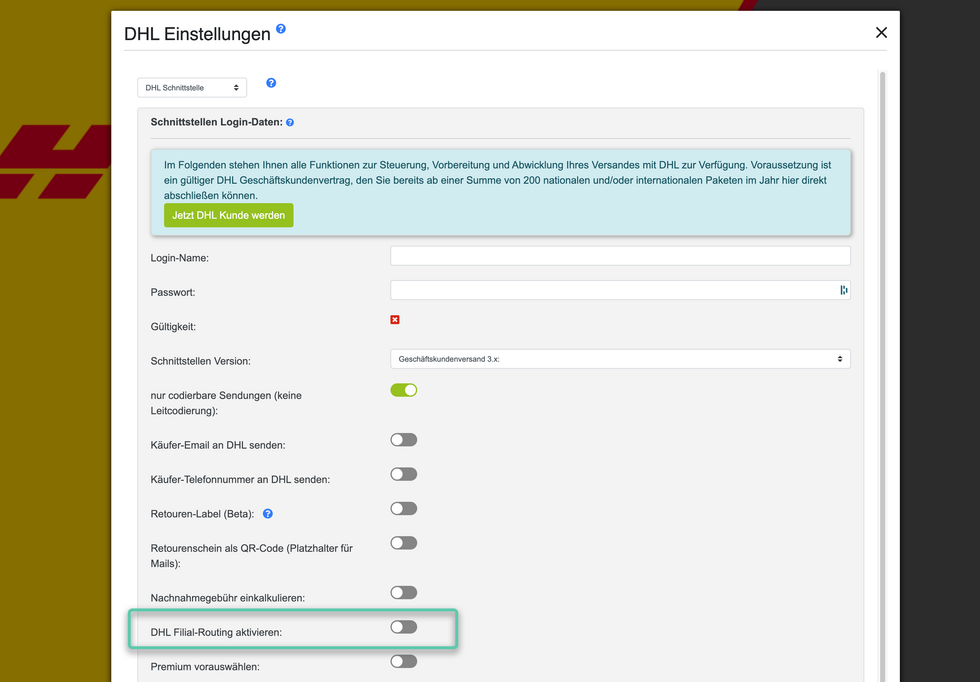The height and width of the screenshot is (682, 980).
Task: Open Schnittstellen Version dropdown
Action: coord(620,359)
